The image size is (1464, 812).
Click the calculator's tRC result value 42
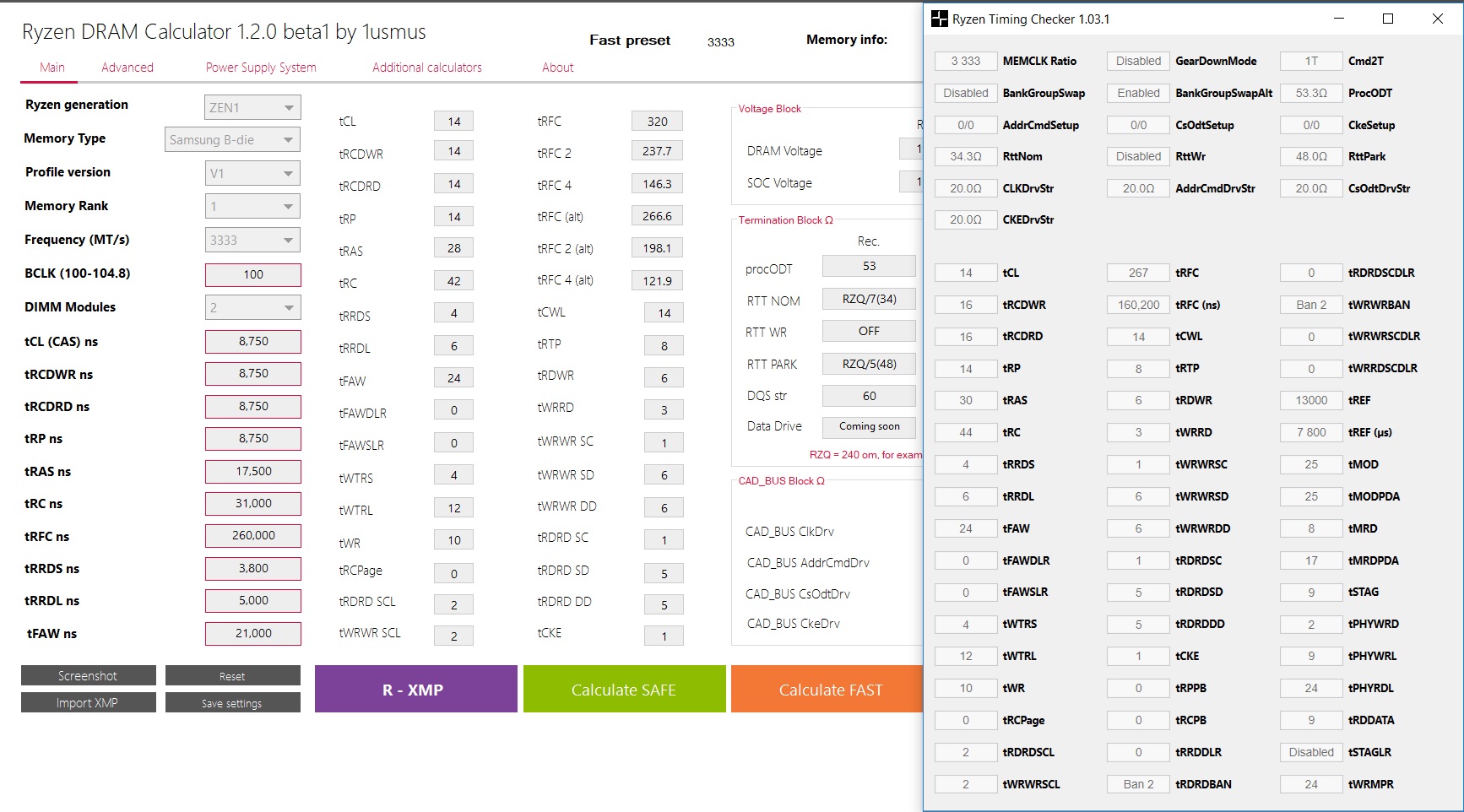pyautogui.click(x=454, y=281)
